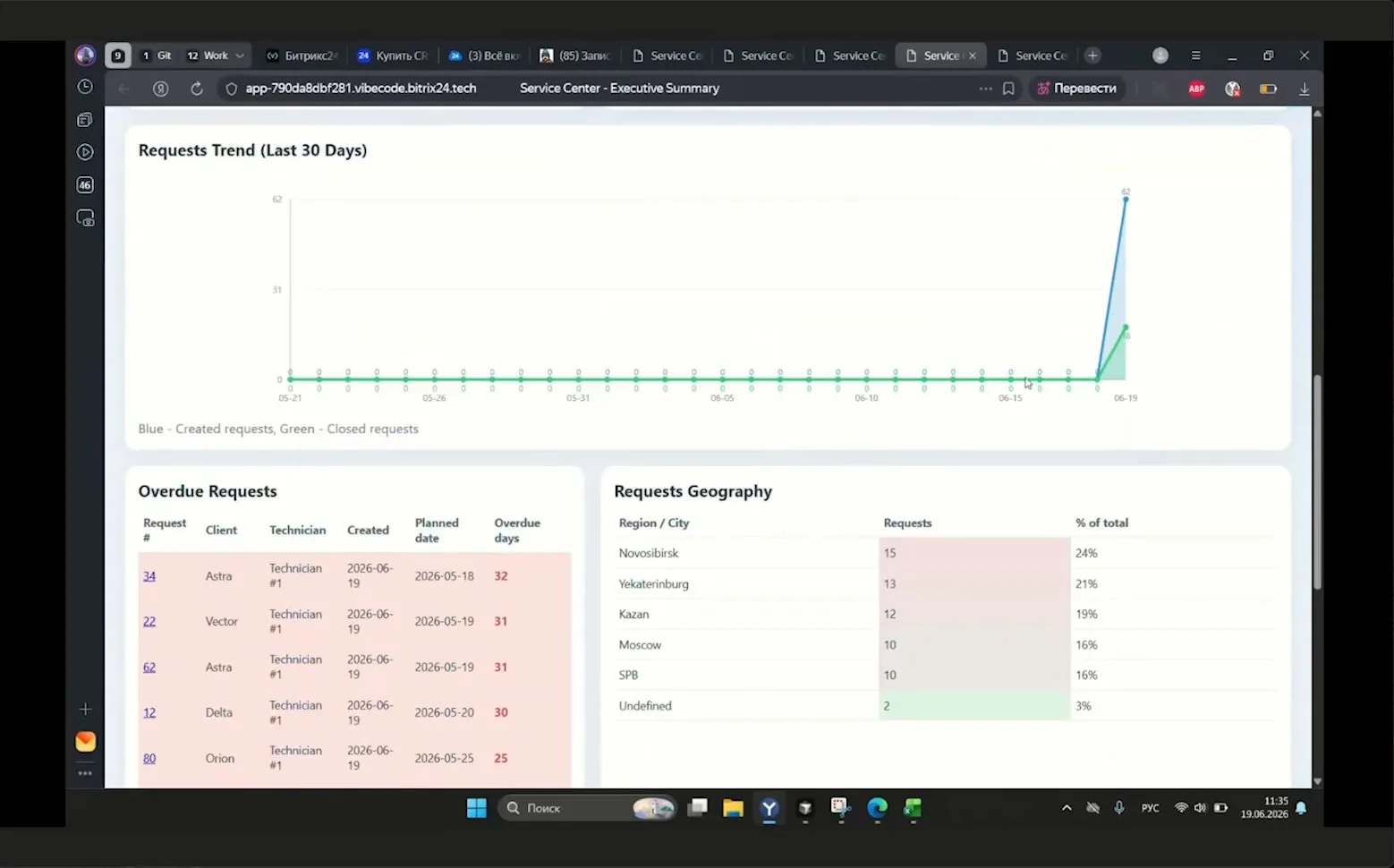Switch to the Купить CR tab

[393, 55]
